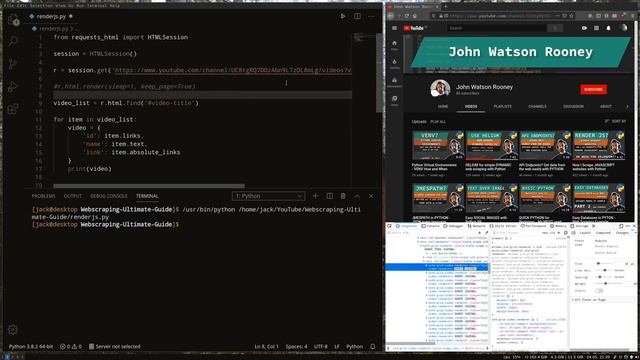Split the terminal panel
Viewport: 640px width, 360px height.
pyautogui.click(x=329, y=196)
